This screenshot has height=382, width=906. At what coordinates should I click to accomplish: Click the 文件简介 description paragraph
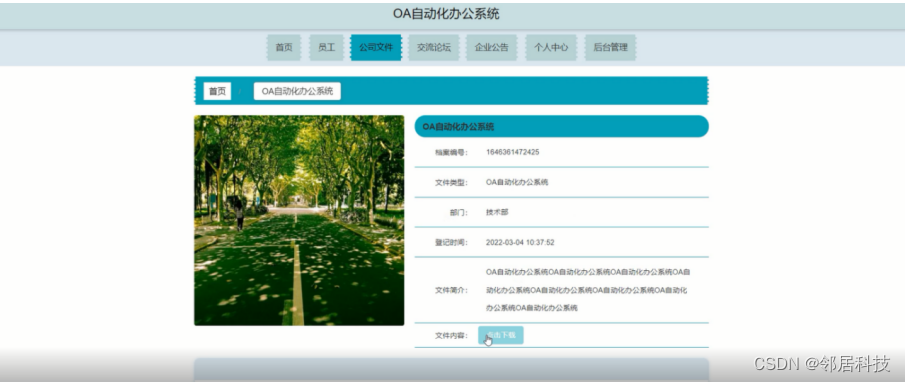click(x=588, y=290)
